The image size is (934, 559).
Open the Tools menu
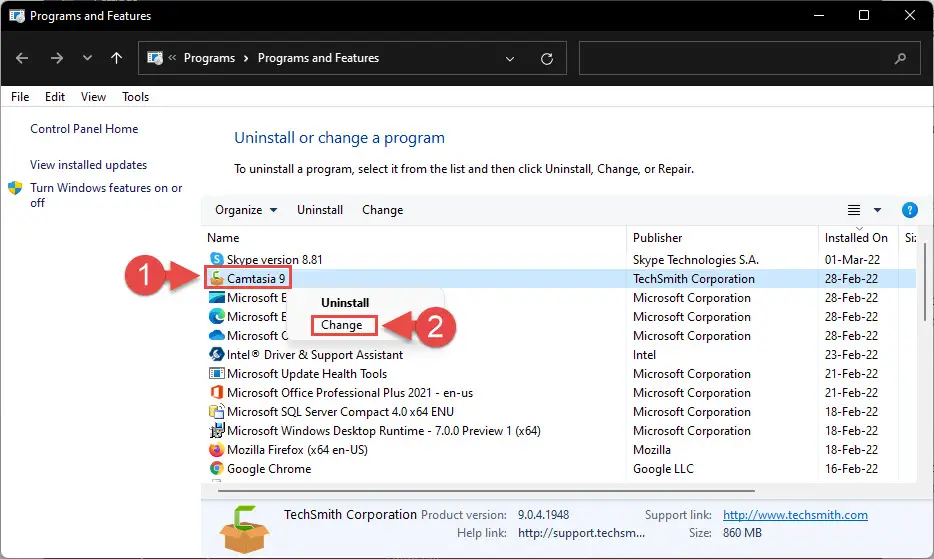(x=135, y=97)
